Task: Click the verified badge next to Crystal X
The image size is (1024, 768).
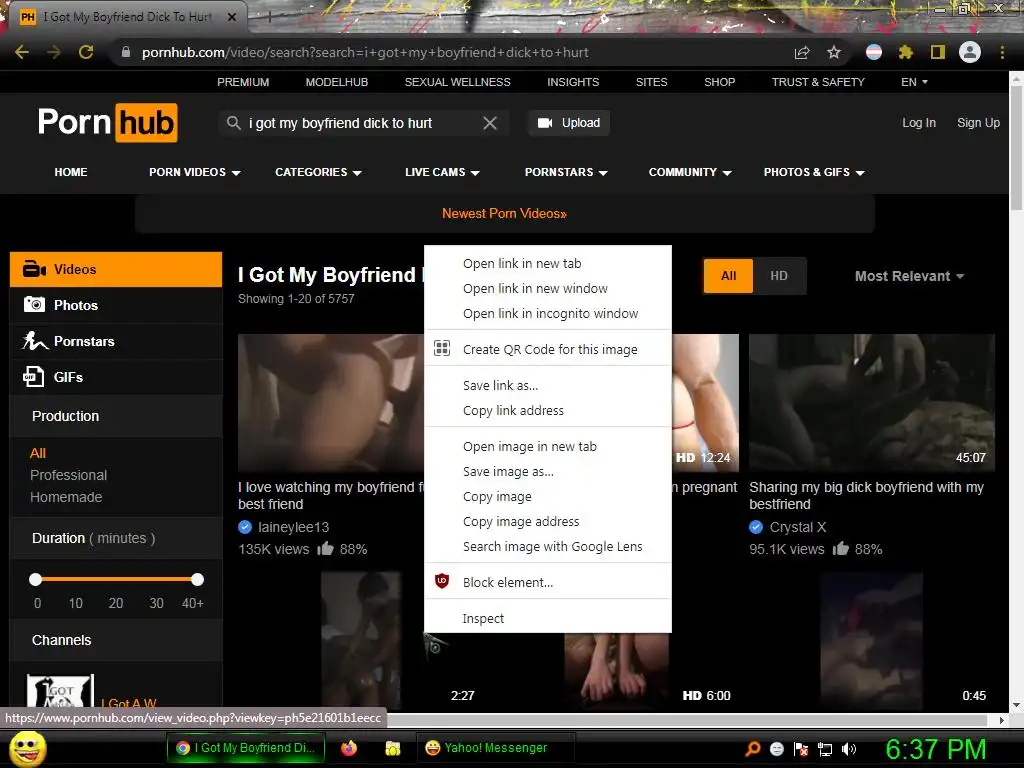Action: coord(756,526)
